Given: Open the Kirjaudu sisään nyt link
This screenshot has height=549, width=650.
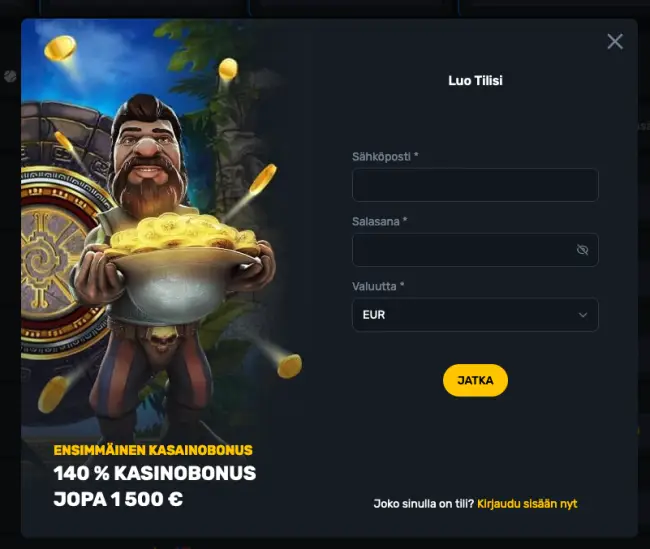Looking at the screenshot, I should 527,504.
